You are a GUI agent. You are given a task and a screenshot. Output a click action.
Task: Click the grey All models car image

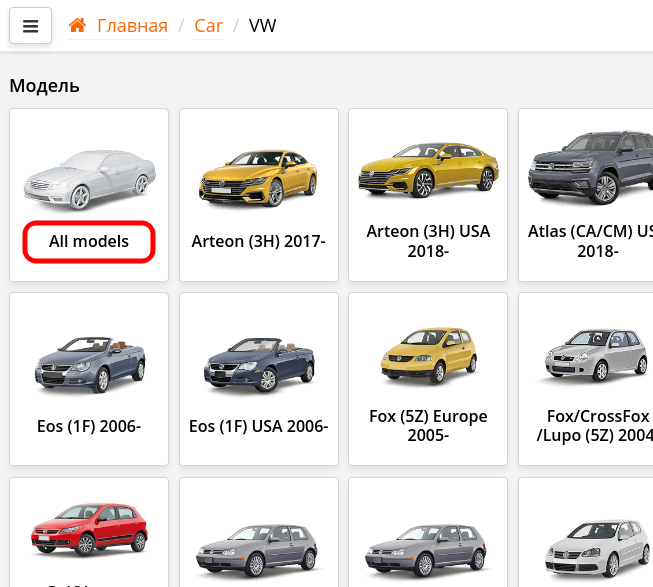89,179
